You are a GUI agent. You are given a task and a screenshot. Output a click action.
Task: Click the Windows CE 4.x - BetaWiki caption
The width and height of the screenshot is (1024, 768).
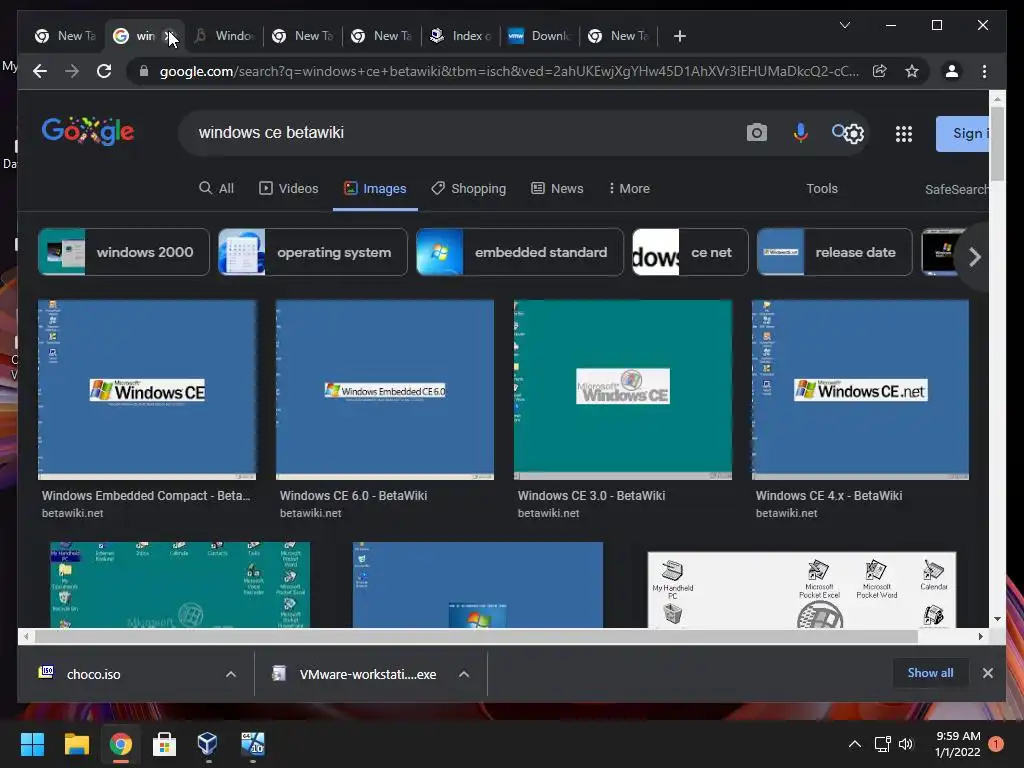[x=829, y=496]
